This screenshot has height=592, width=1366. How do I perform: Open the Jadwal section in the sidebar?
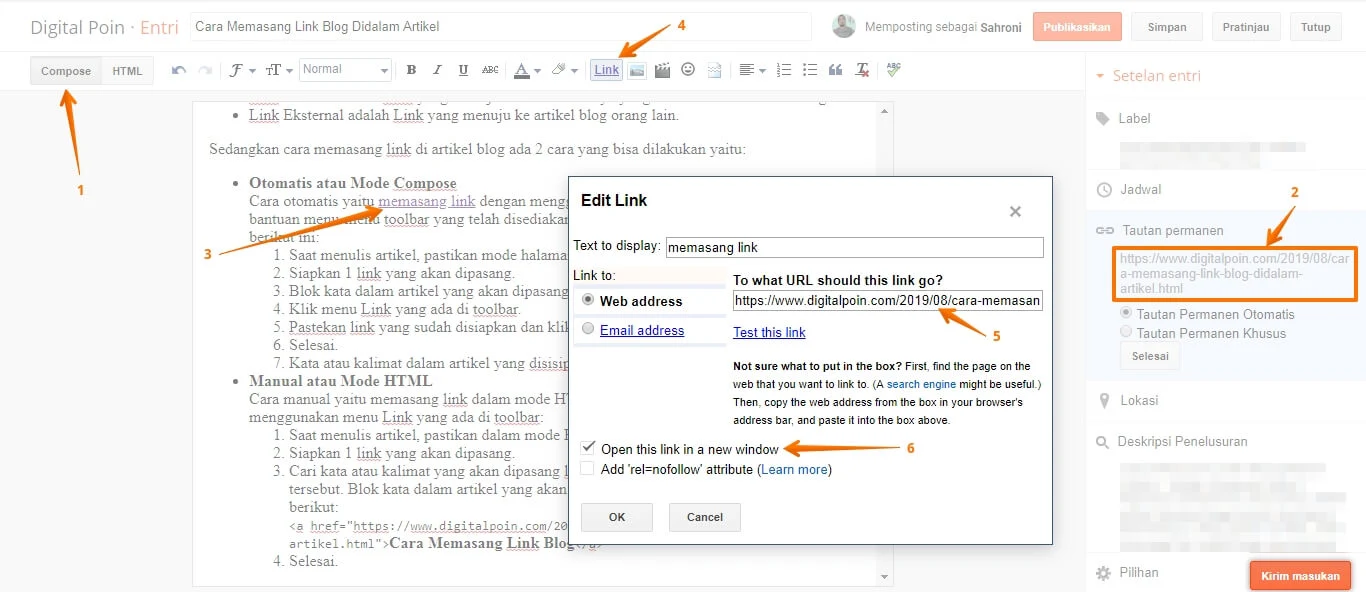pyautogui.click(x=1139, y=189)
